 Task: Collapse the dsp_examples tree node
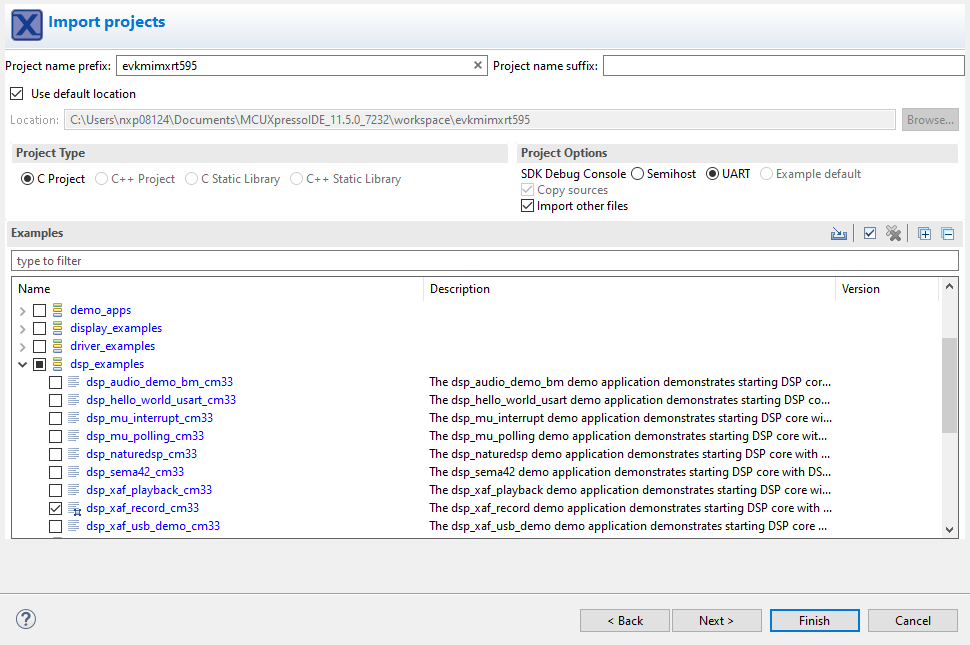23,365
